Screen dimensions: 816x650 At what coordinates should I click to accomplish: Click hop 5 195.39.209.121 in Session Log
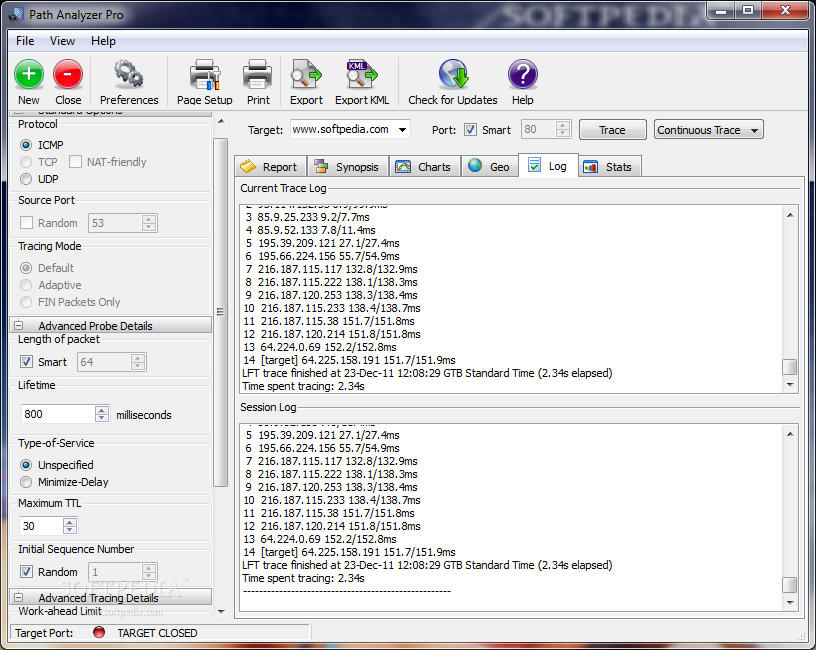pyautogui.click(x=323, y=435)
